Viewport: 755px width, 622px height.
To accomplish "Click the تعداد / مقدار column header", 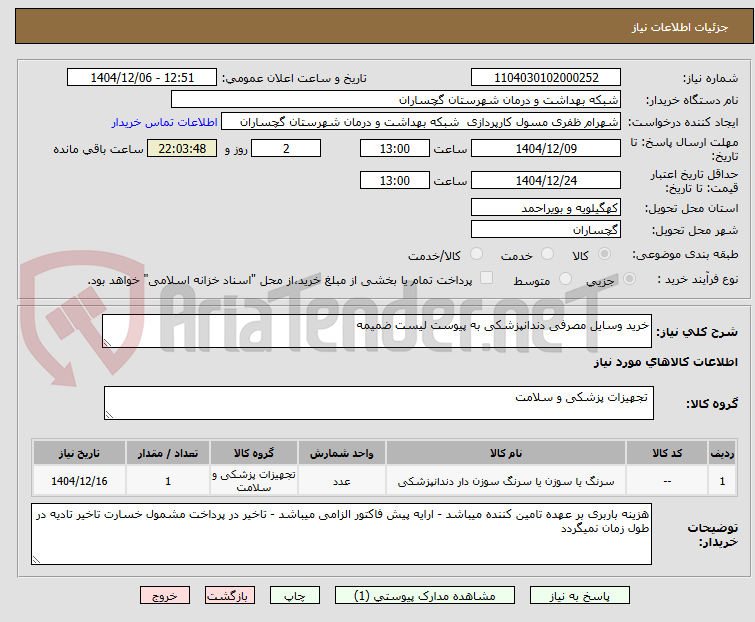I will point(168,453).
